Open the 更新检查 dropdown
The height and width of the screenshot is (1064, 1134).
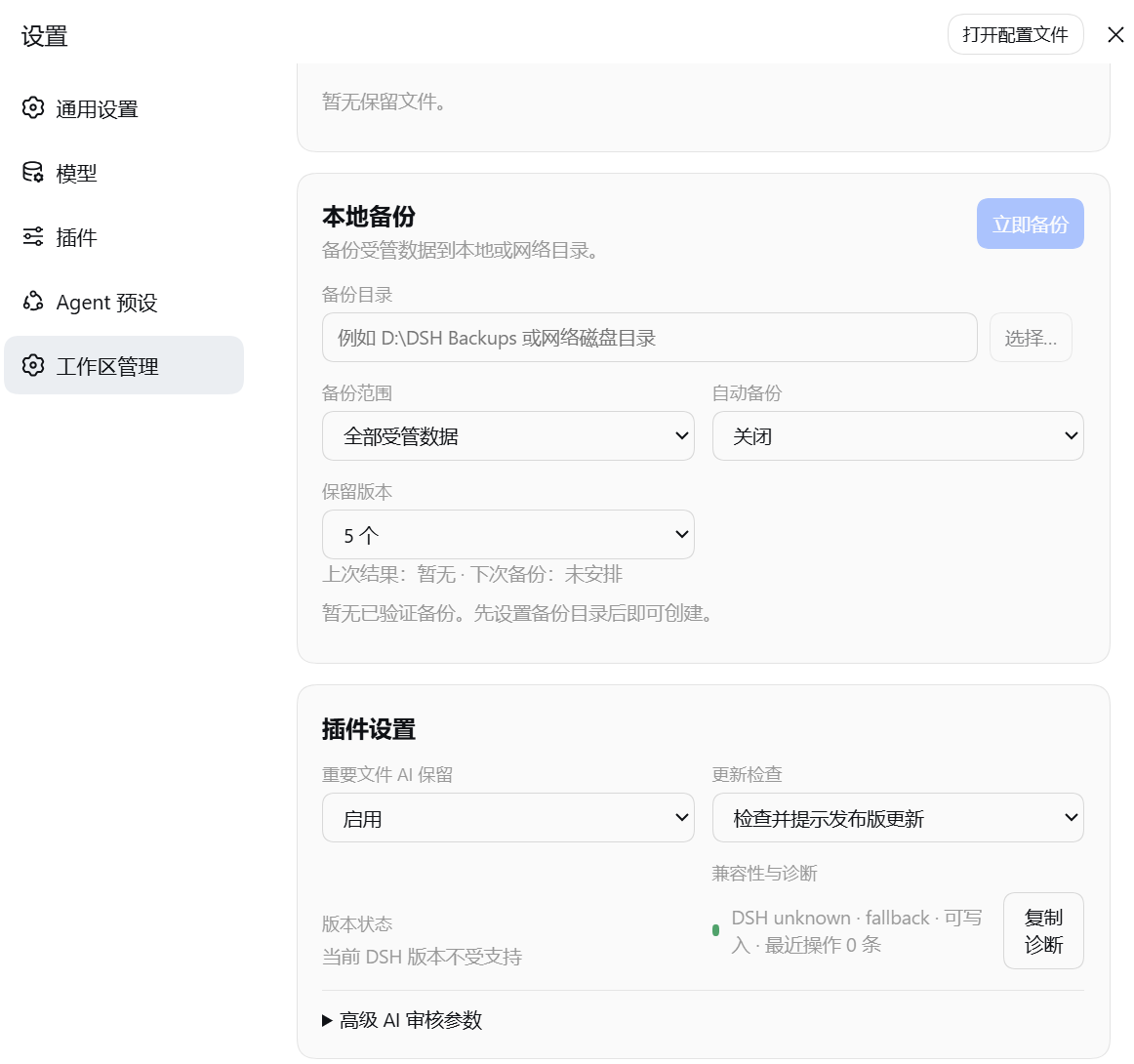pyautogui.click(x=898, y=818)
